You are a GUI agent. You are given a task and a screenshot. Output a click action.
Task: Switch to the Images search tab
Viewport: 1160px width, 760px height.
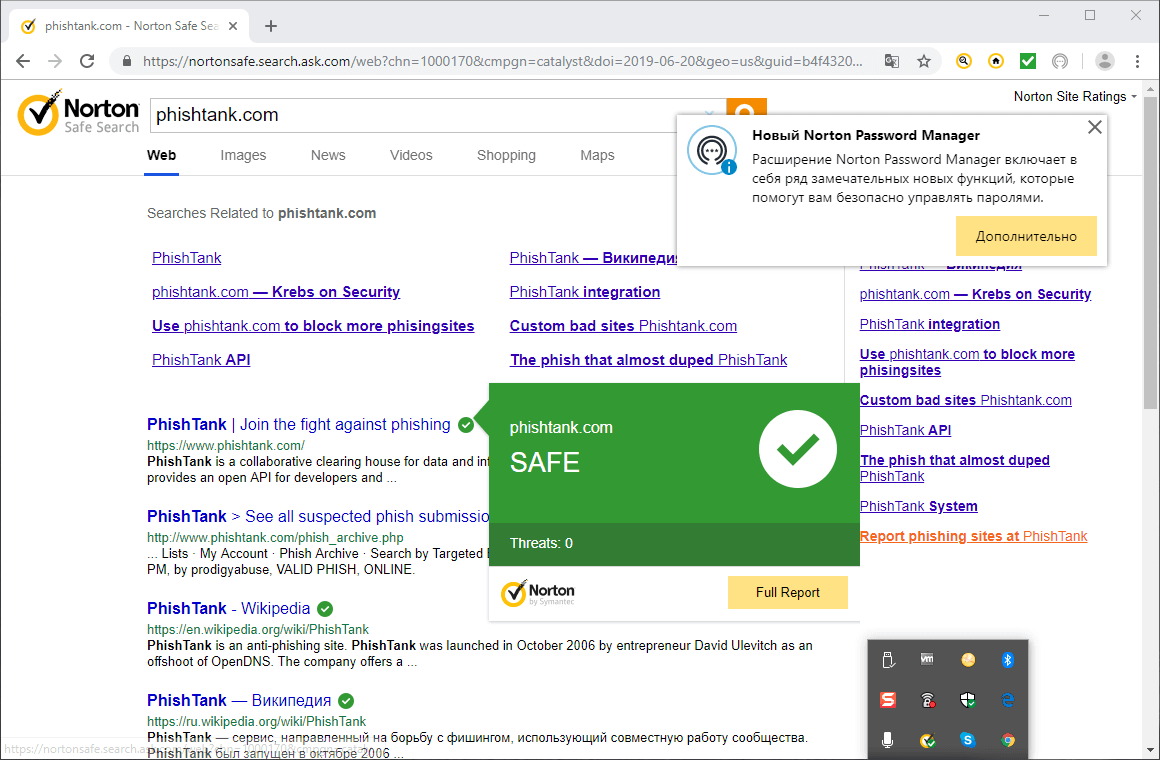[243, 155]
